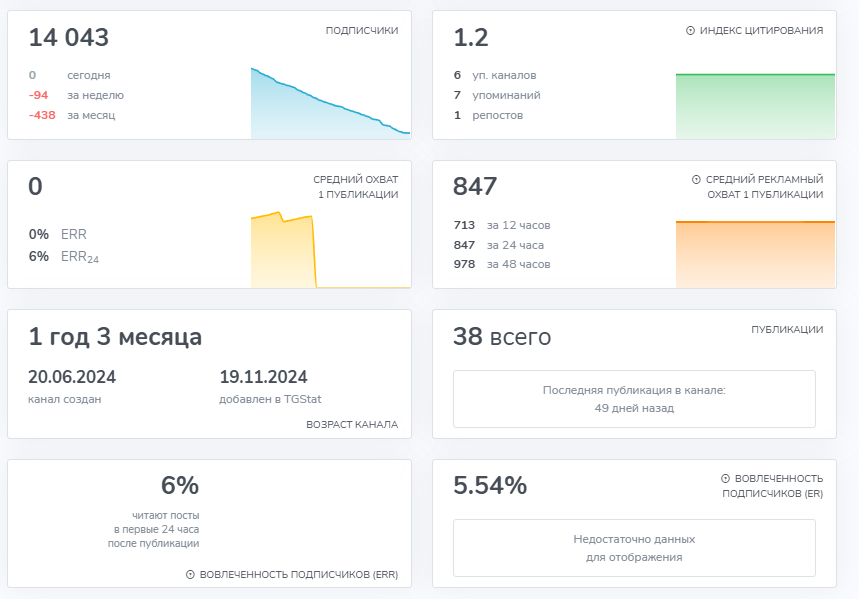Click icon before ВОВЛЕЧЕННОСТЬ ПОДПИСЧИКОВ (ERR) label

pos(190,575)
